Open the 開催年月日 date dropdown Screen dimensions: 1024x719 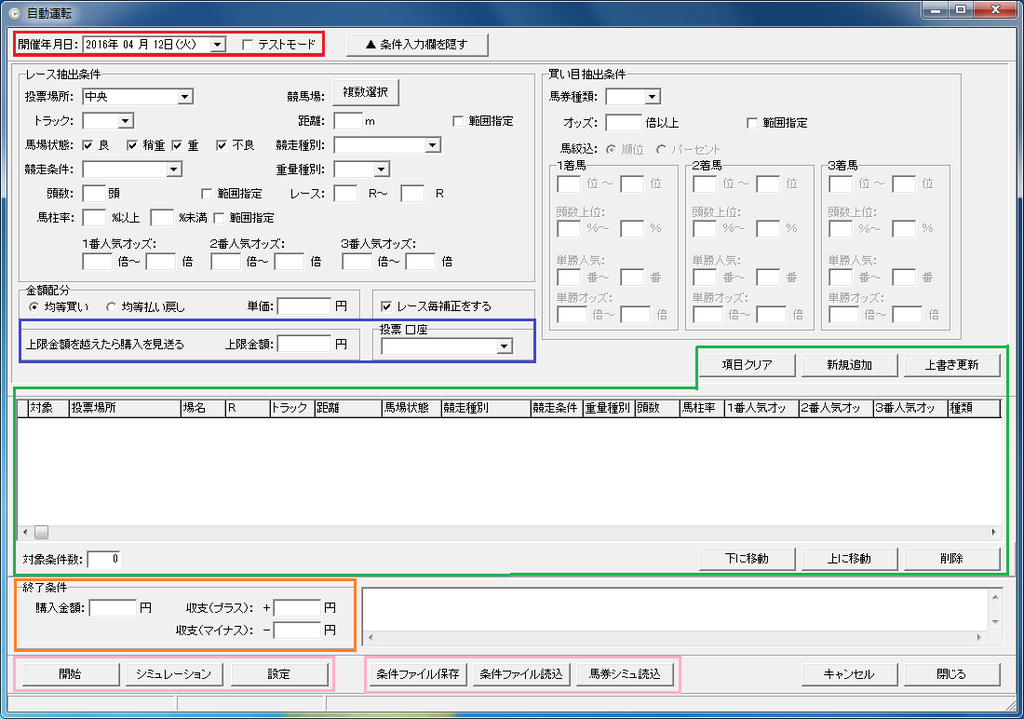click(x=218, y=44)
